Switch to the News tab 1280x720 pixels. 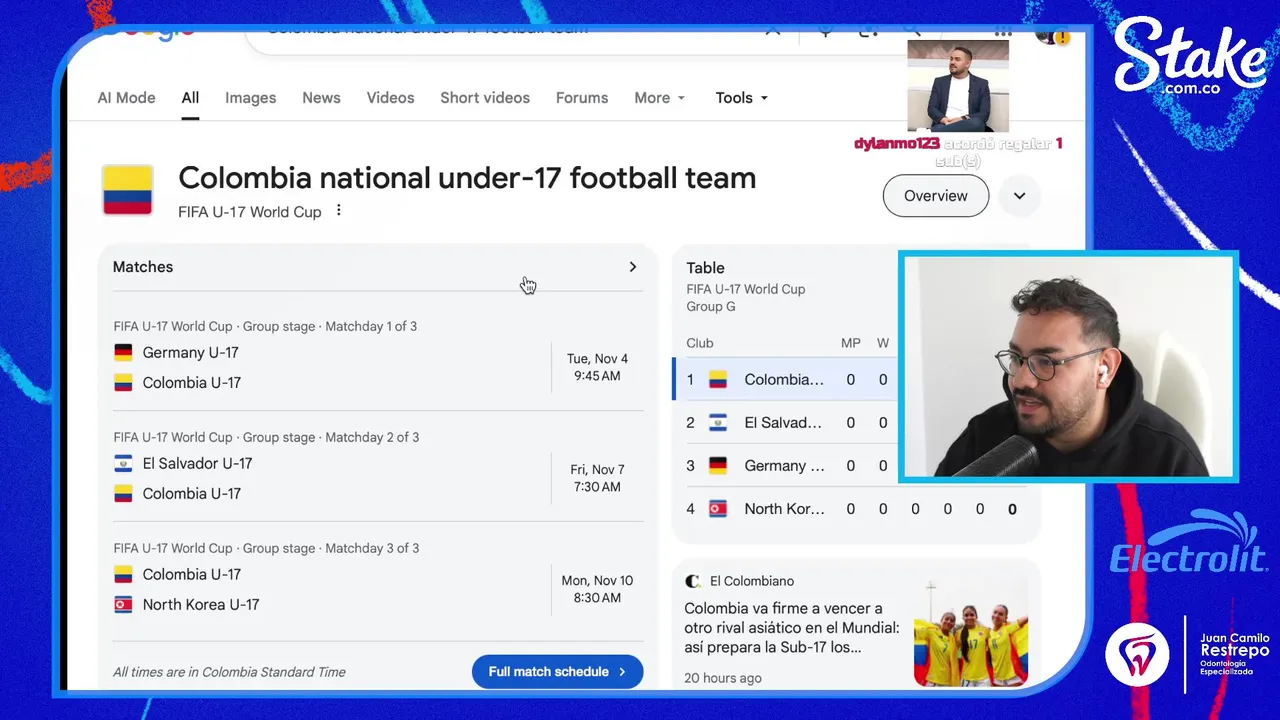321,98
